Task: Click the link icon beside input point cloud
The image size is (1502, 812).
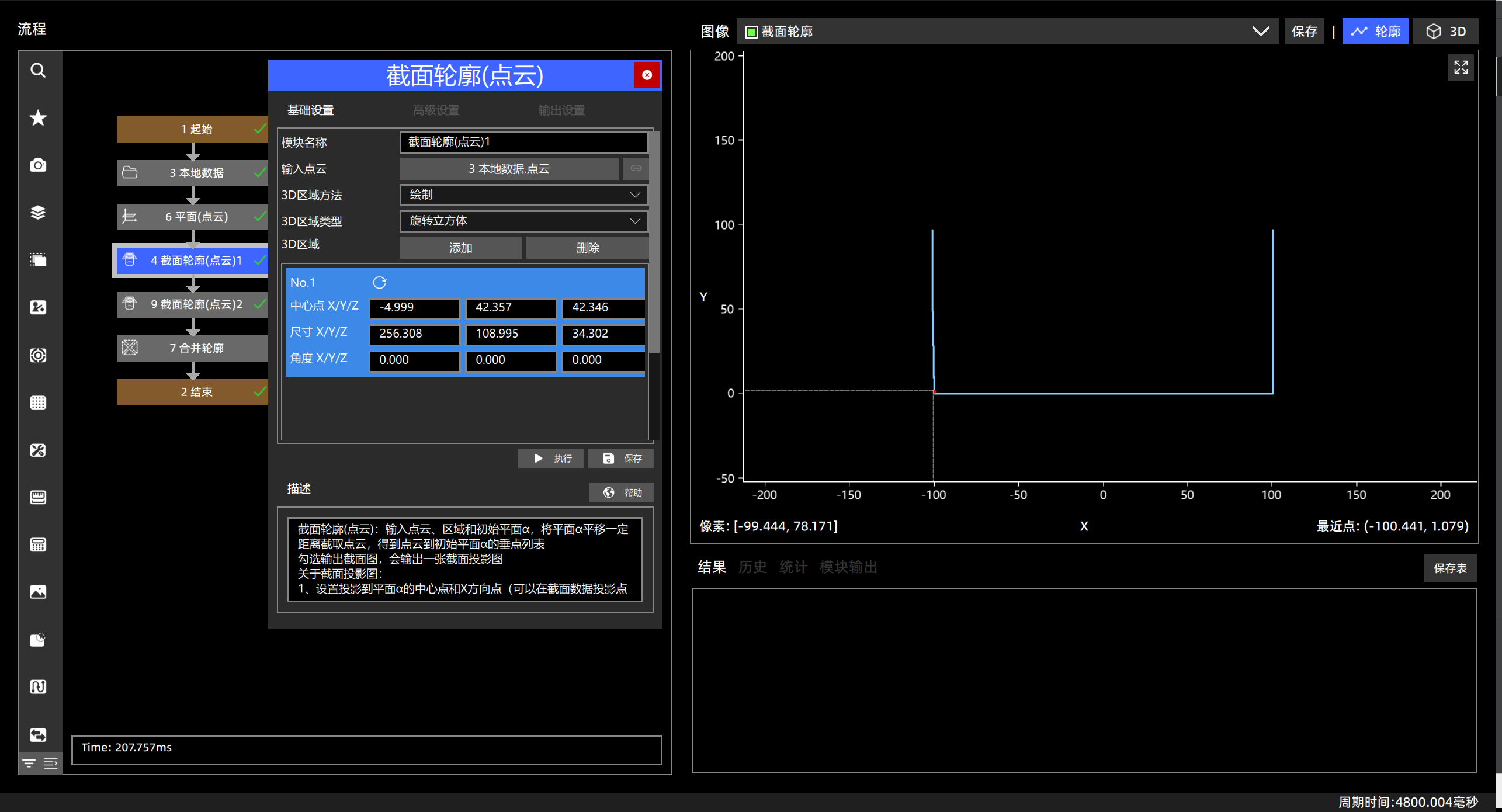Action: (x=636, y=169)
